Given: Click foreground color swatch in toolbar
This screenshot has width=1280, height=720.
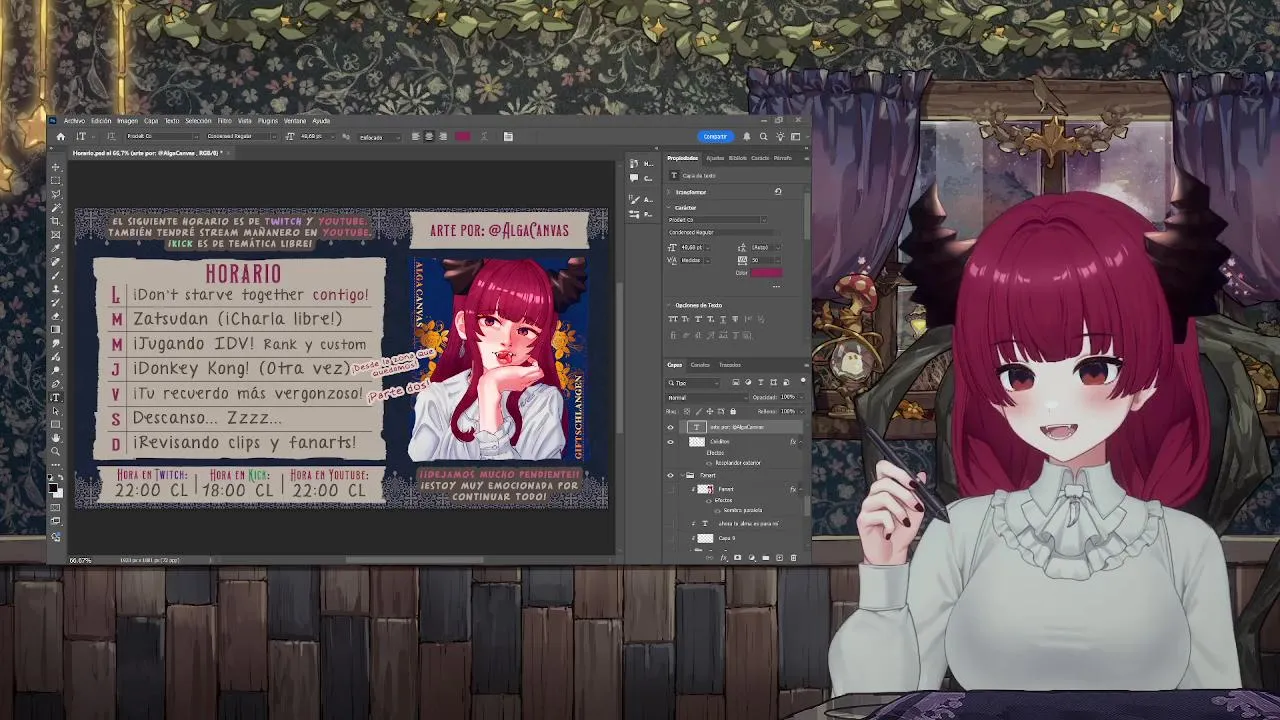Looking at the screenshot, I should click(52, 487).
